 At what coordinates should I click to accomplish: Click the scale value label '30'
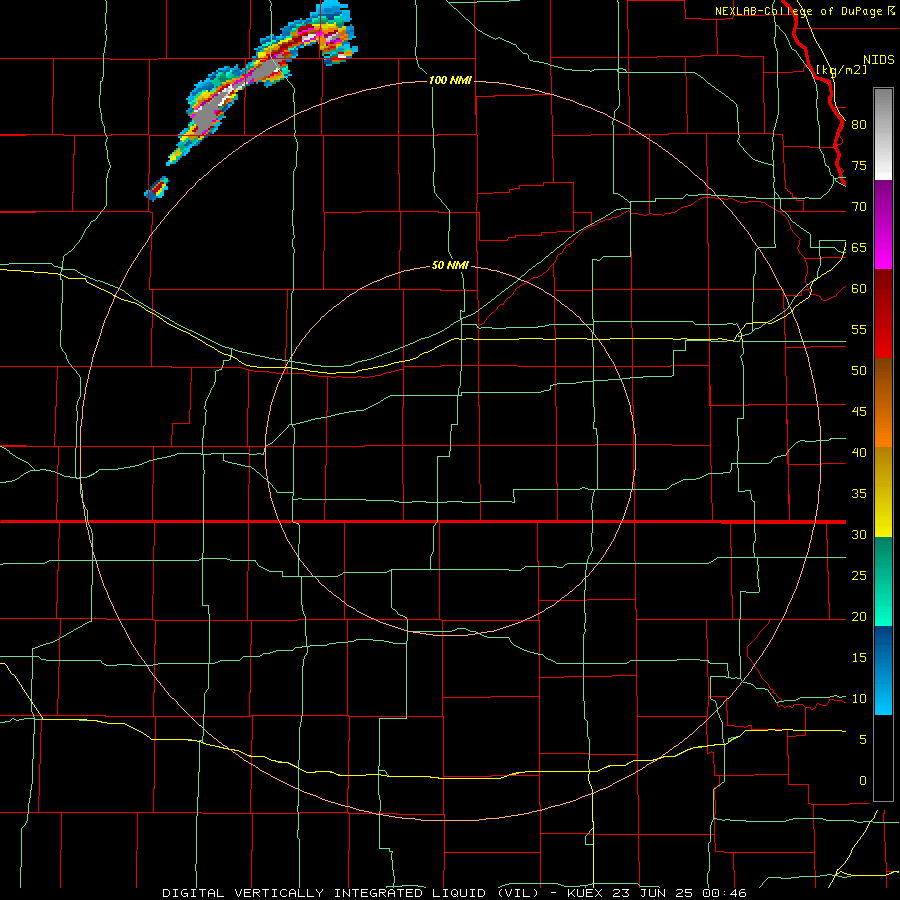[x=859, y=534]
